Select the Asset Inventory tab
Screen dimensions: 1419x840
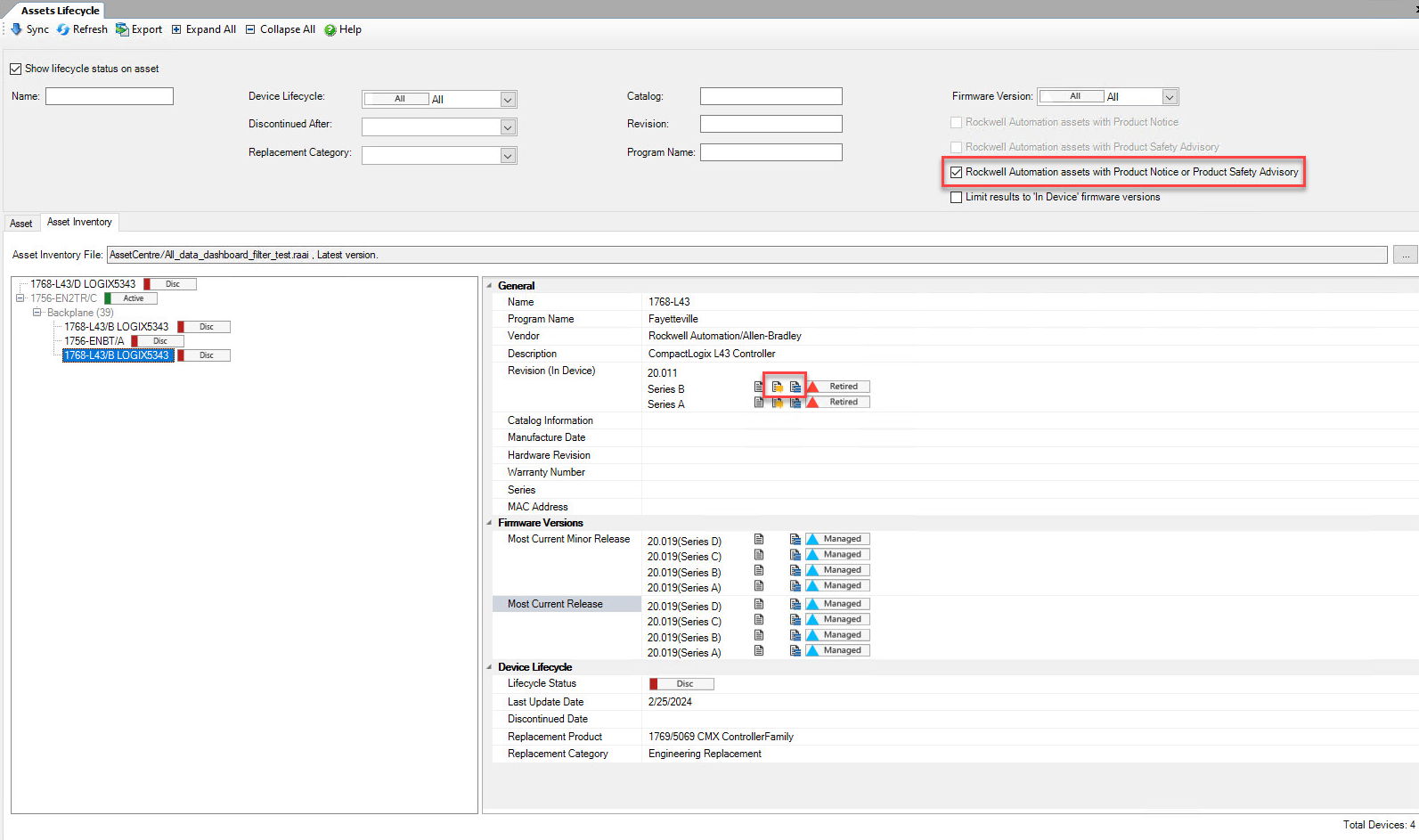coord(79,222)
